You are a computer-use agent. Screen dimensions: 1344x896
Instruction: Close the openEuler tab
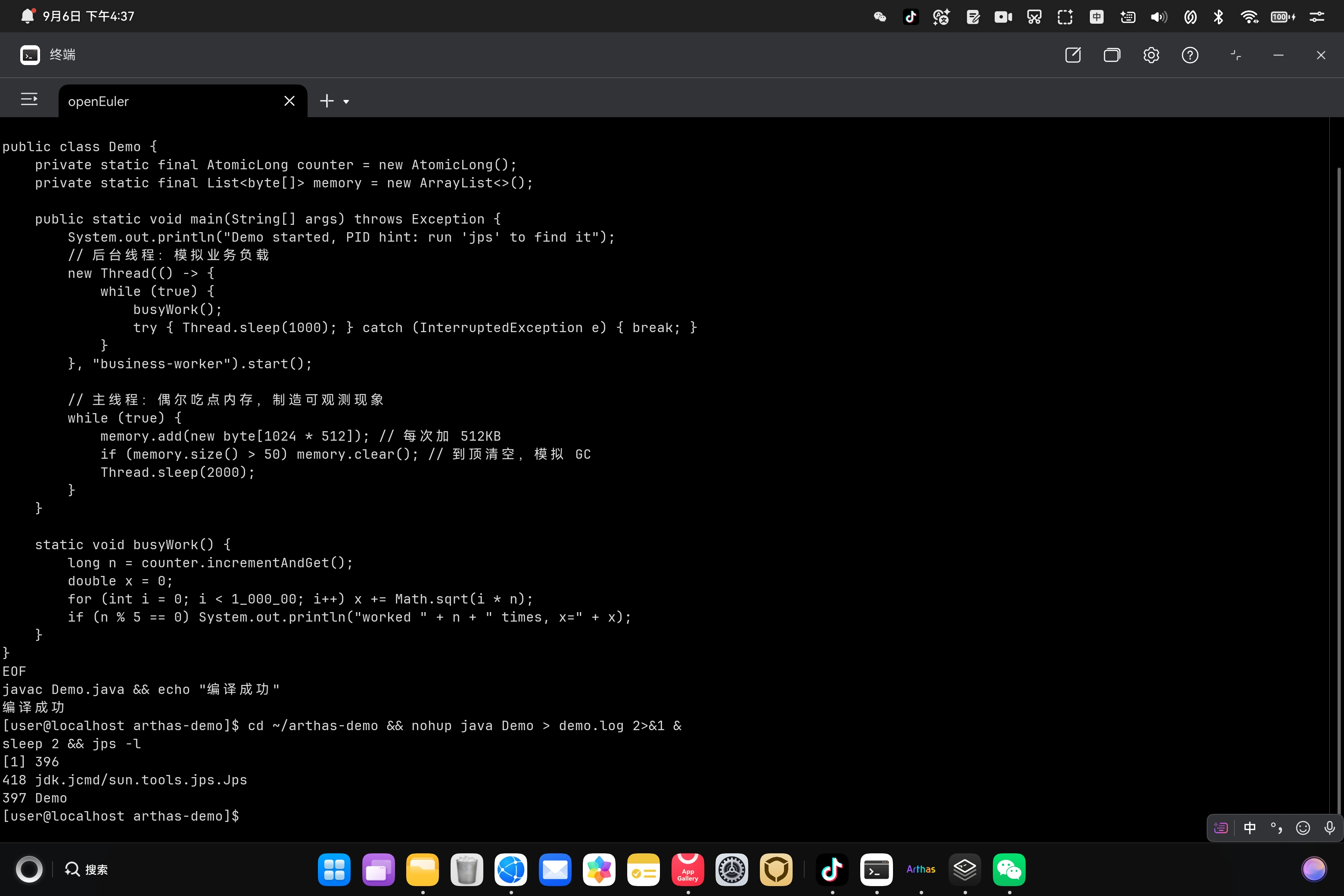pyautogui.click(x=289, y=101)
